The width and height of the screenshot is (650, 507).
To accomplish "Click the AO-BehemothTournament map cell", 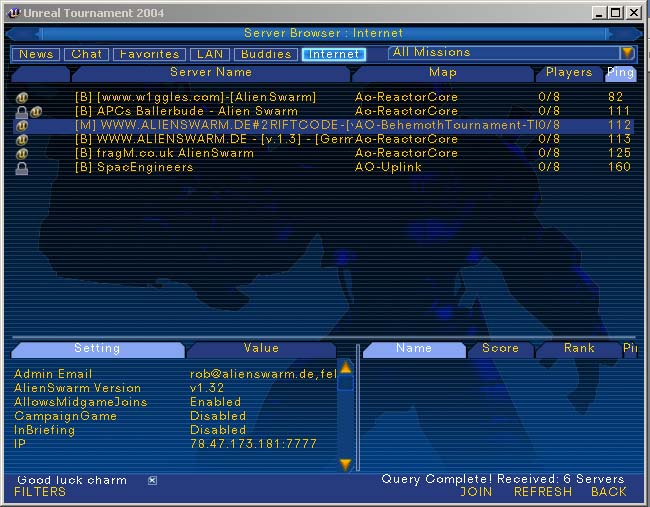I will coord(446,125).
